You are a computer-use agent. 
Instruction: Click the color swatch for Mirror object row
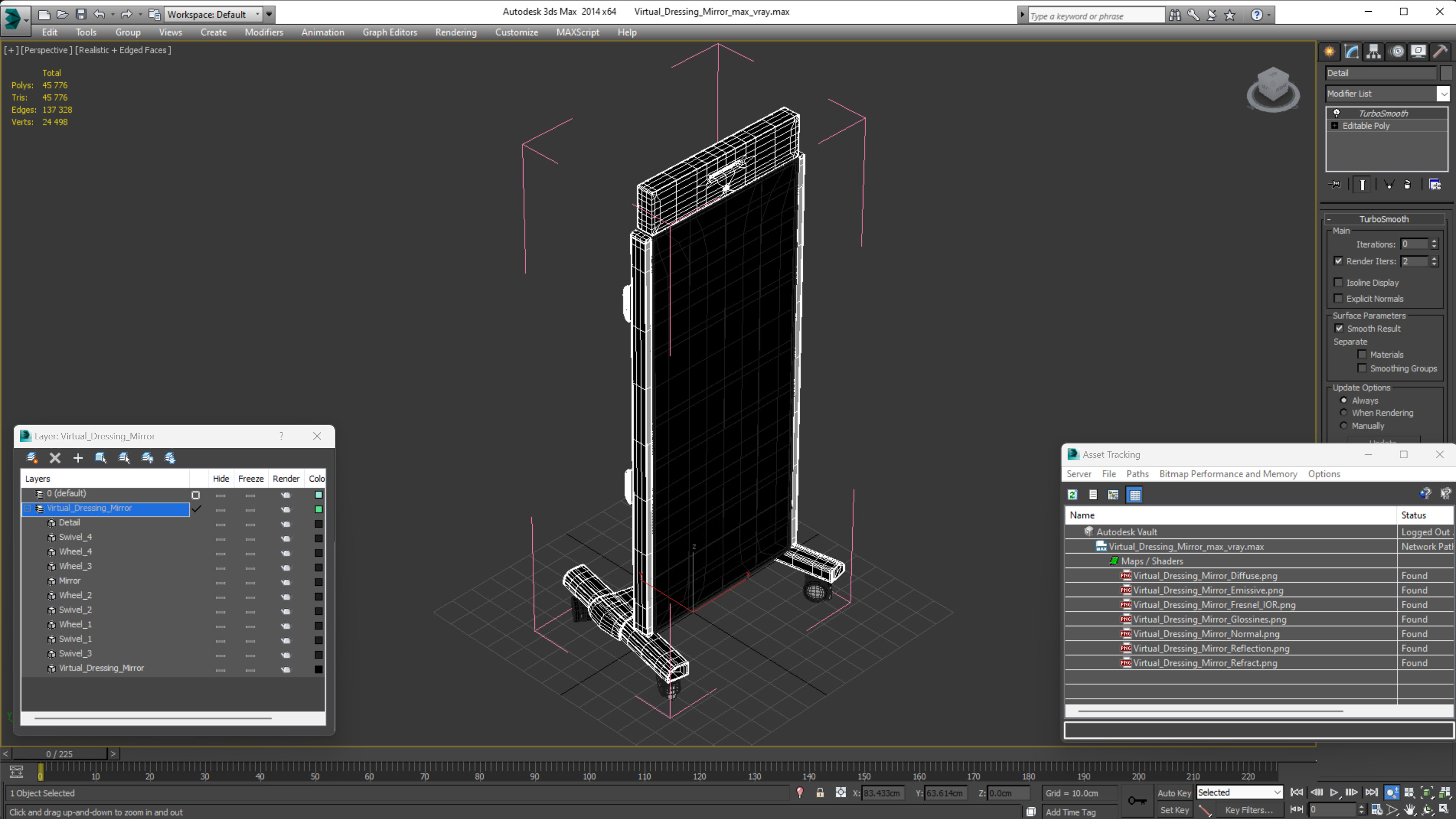[318, 582]
